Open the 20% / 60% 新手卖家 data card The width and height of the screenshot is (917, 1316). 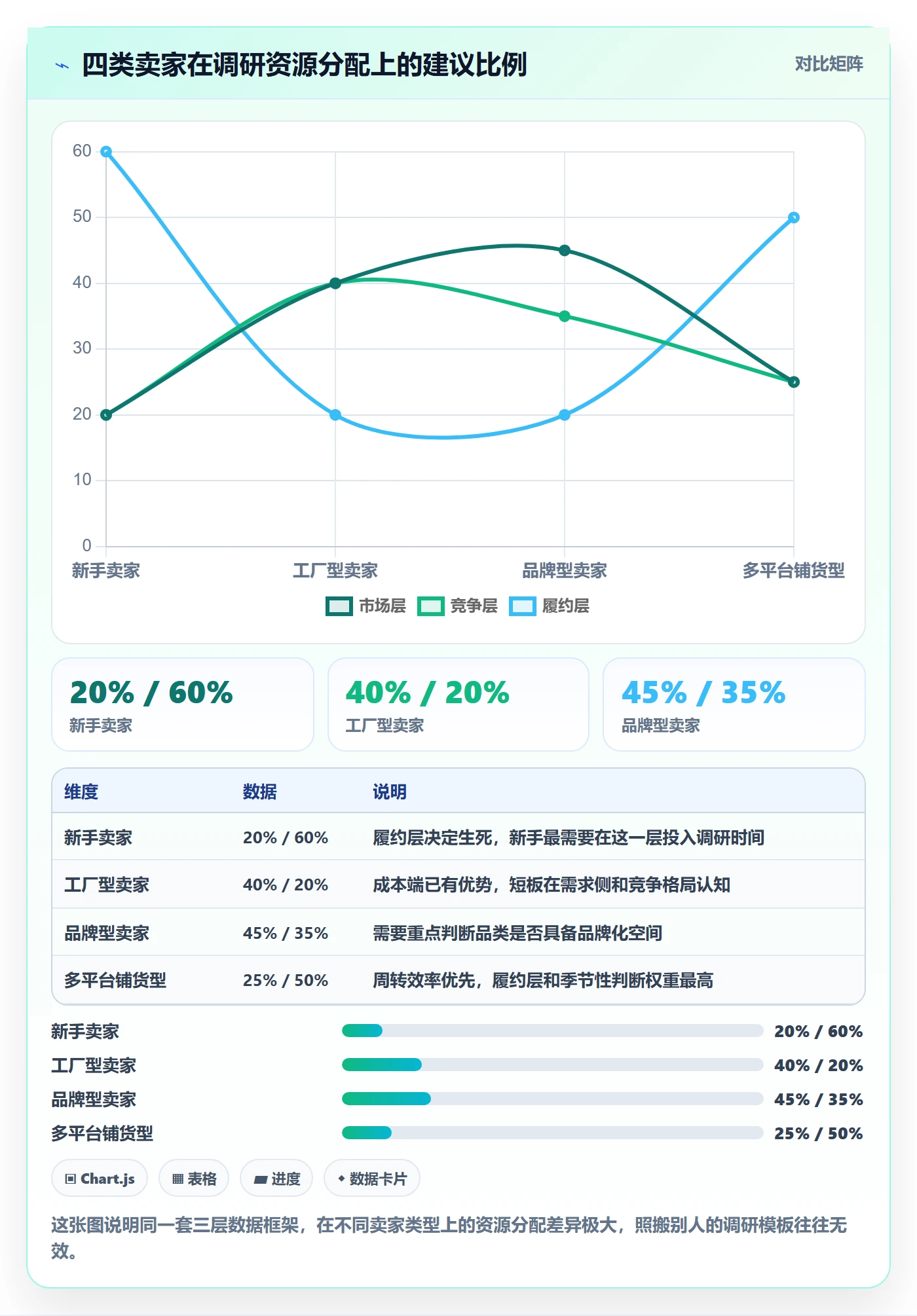point(183,704)
